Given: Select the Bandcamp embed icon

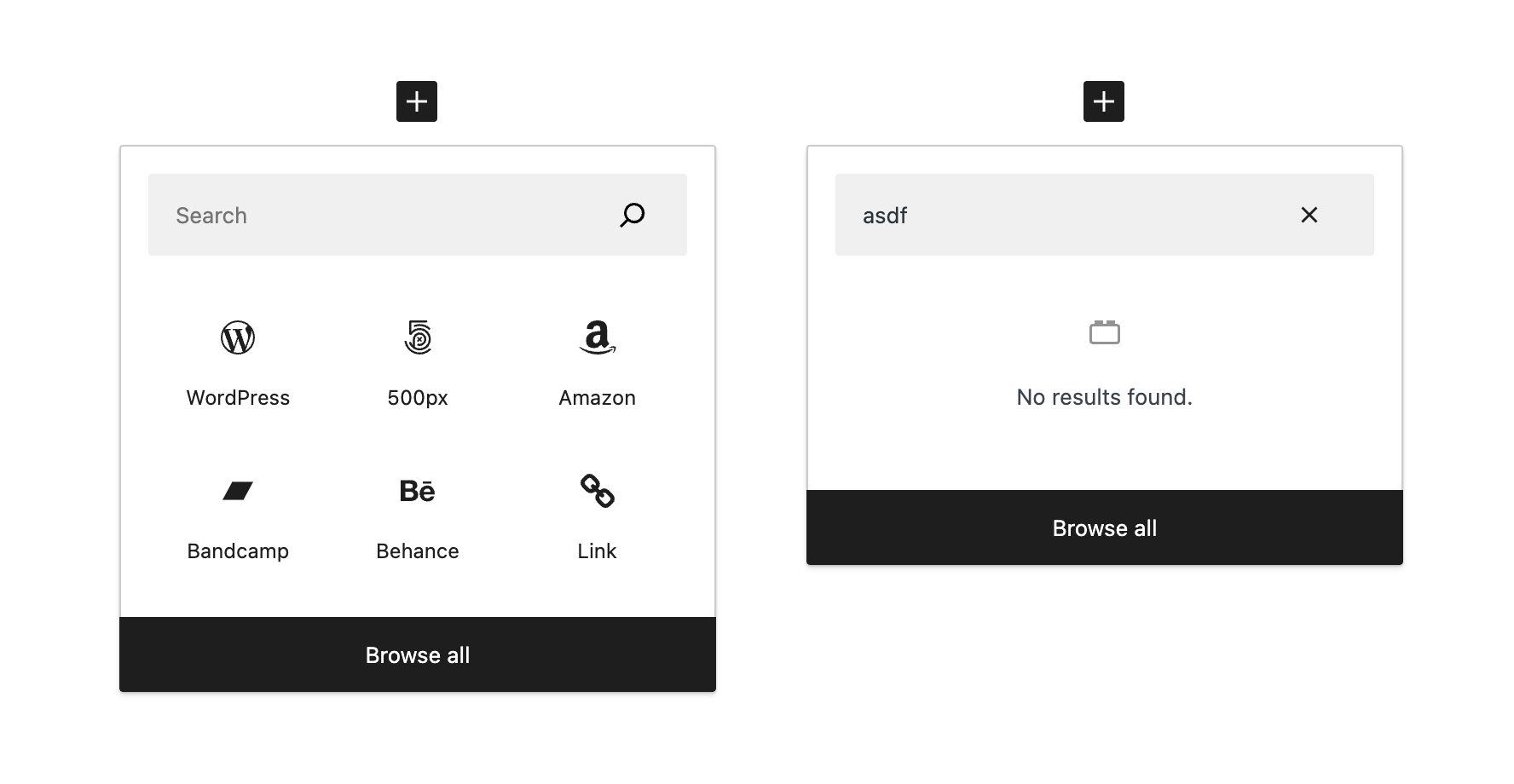Looking at the screenshot, I should point(237,491).
